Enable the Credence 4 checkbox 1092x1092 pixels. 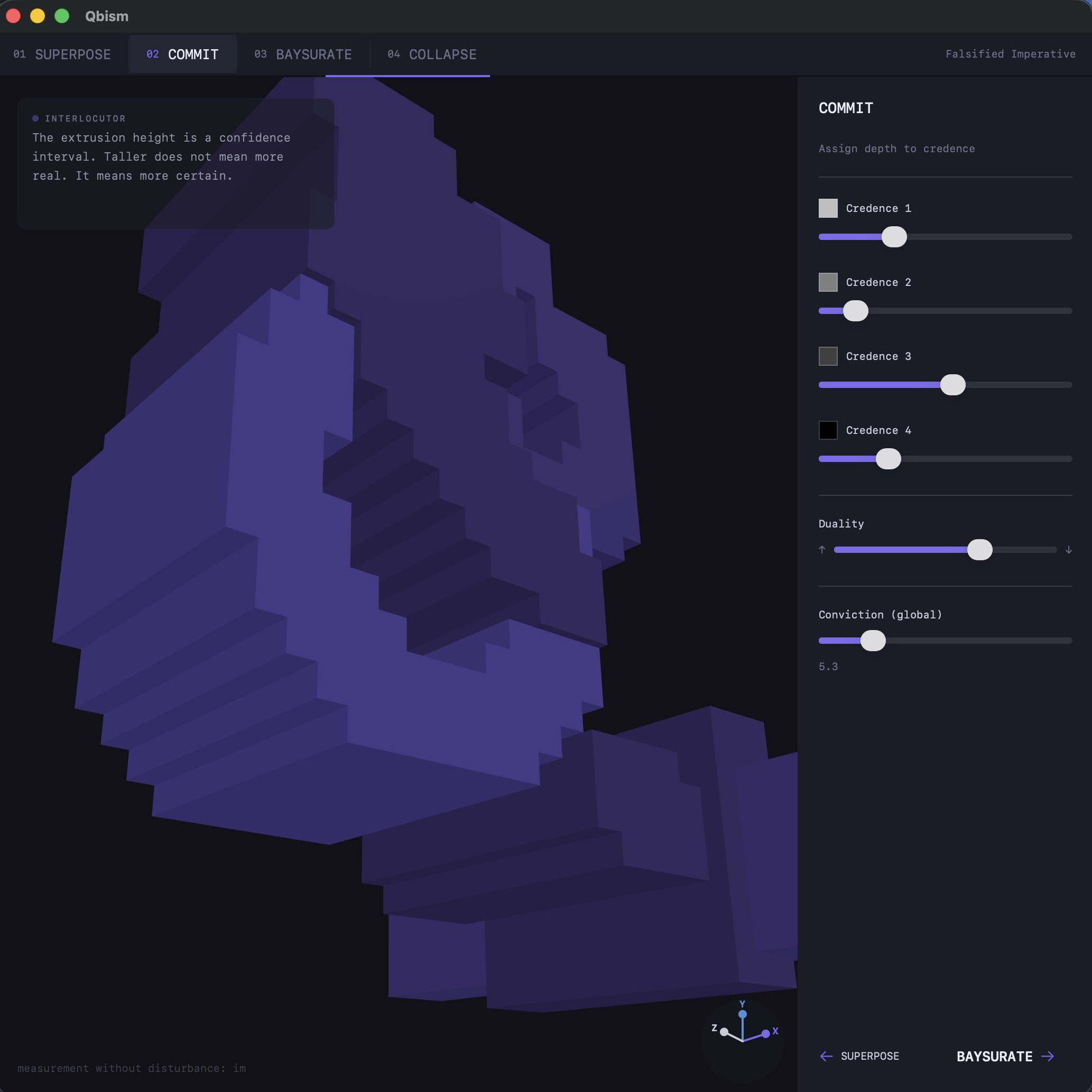tap(828, 430)
